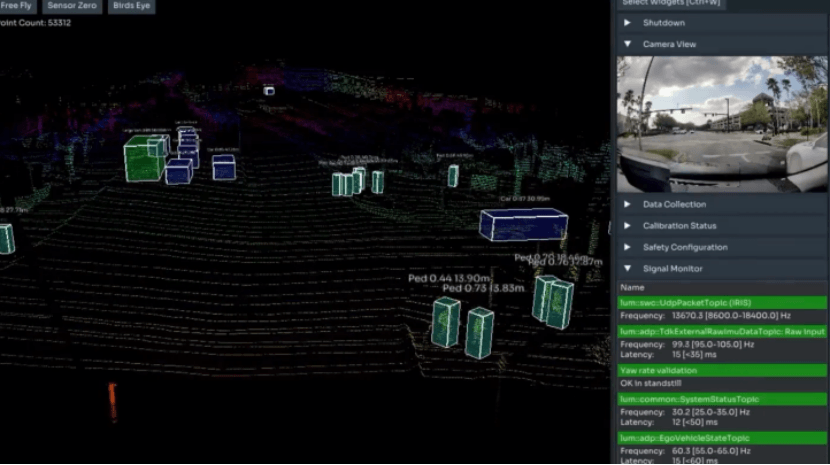Select the EgoVehicleStateTopic signal row
Screen dimensions: 830x465
click(x=722, y=437)
